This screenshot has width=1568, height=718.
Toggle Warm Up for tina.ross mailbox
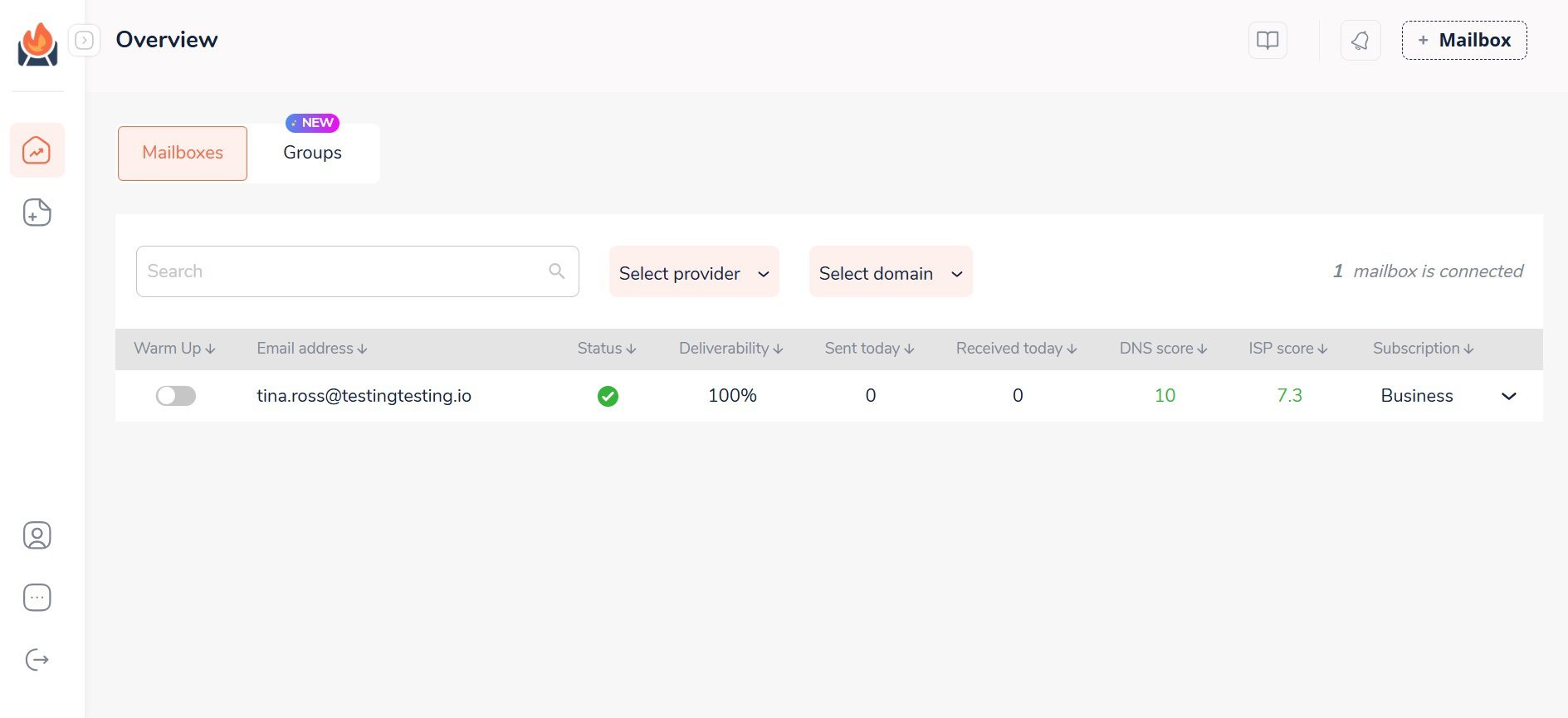tap(176, 396)
